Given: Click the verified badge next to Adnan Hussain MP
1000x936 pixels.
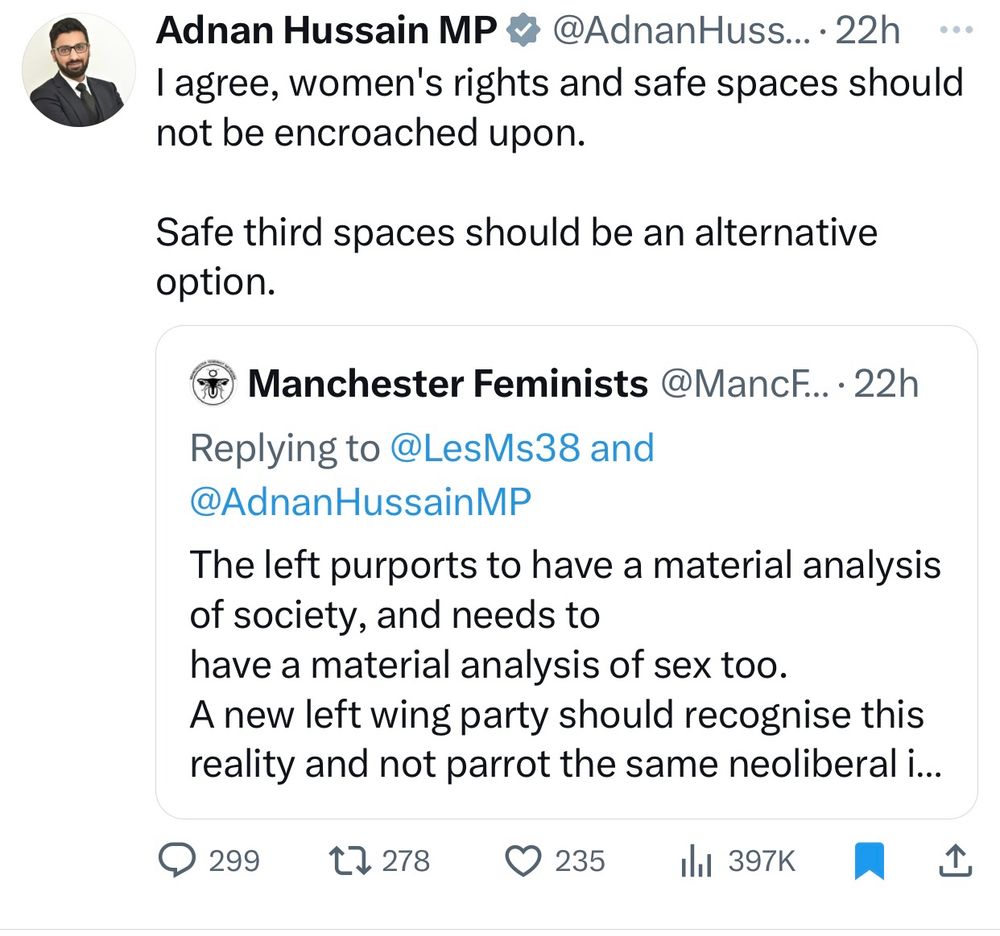Looking at the screenshot, I should 523,30.
